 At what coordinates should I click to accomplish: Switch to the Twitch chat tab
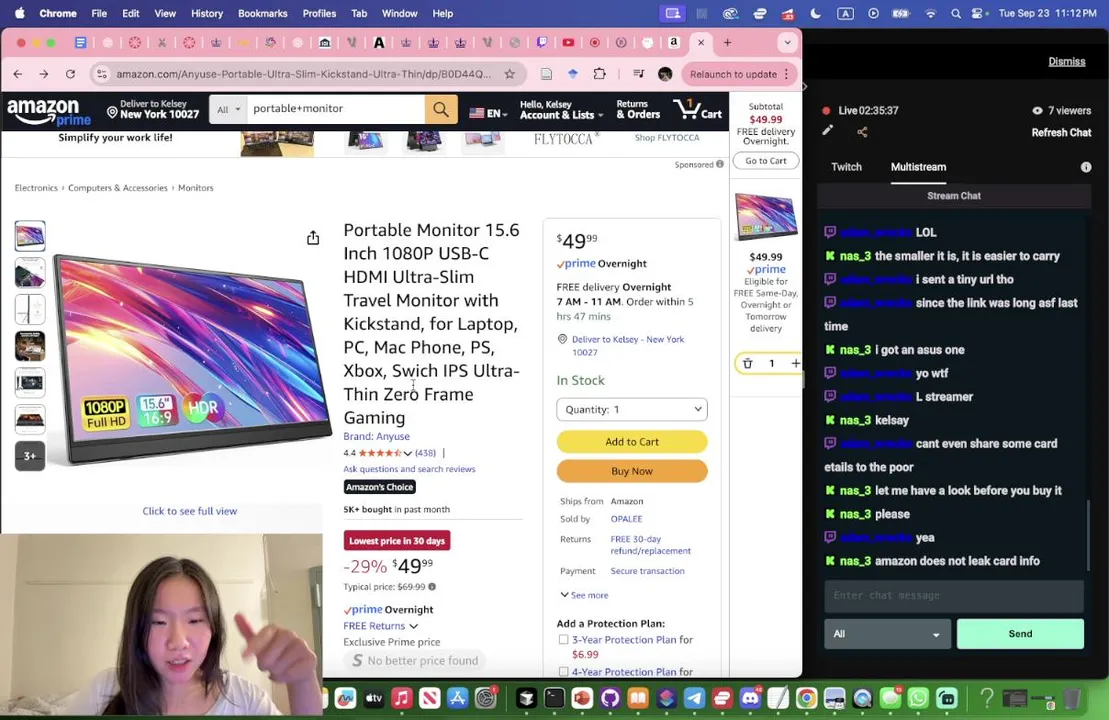click(x=846, y=167)
